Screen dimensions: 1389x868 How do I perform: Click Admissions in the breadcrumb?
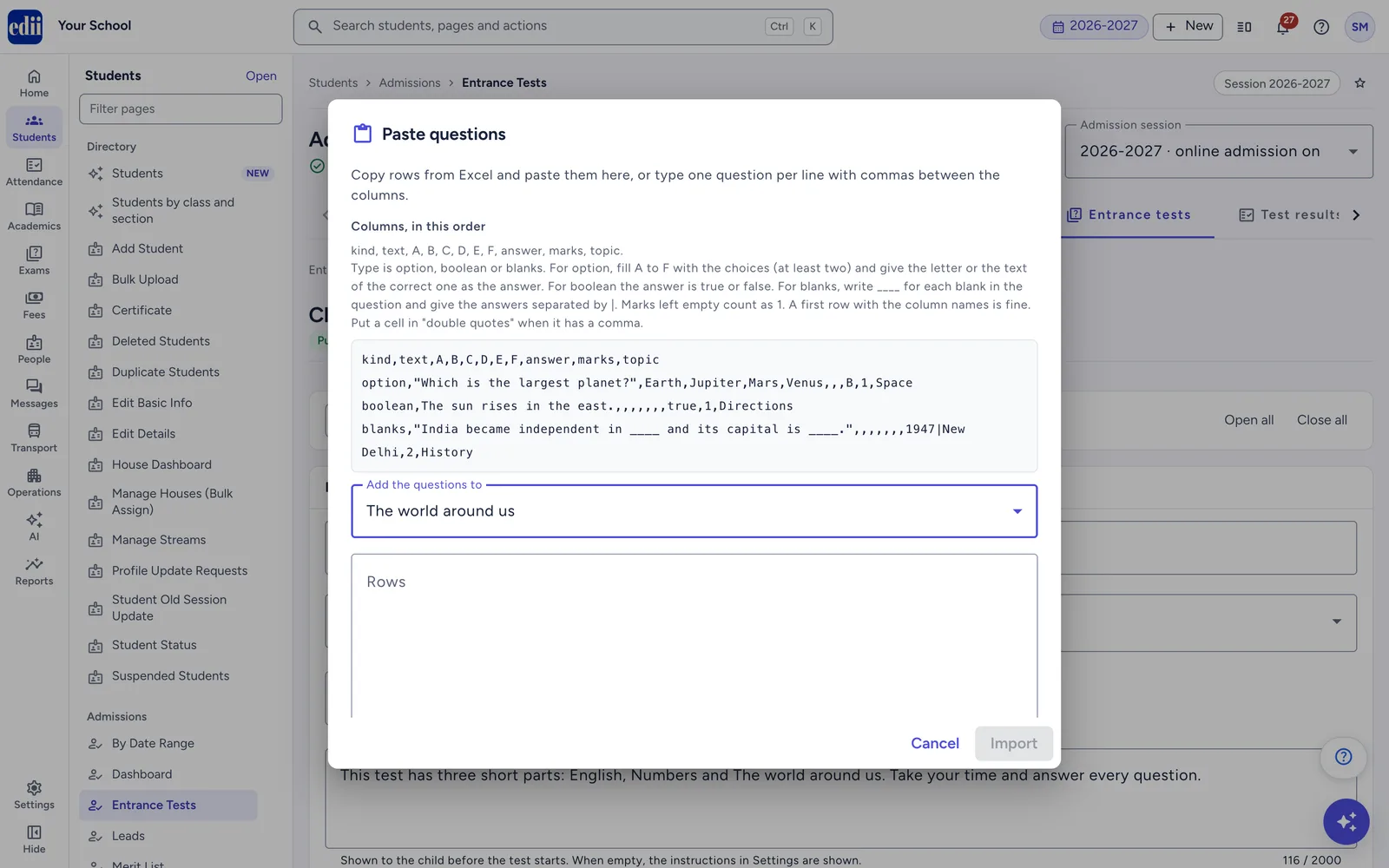tap(410, 83)
